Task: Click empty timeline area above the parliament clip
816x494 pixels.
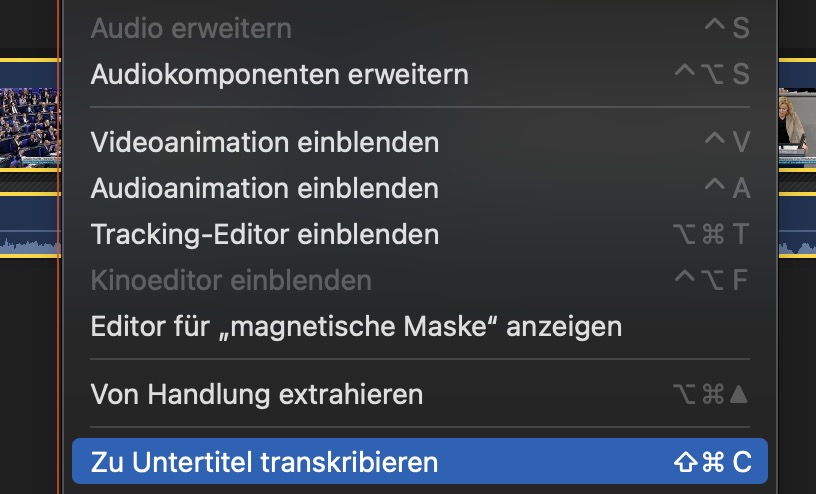Action: tap(28, 25)
